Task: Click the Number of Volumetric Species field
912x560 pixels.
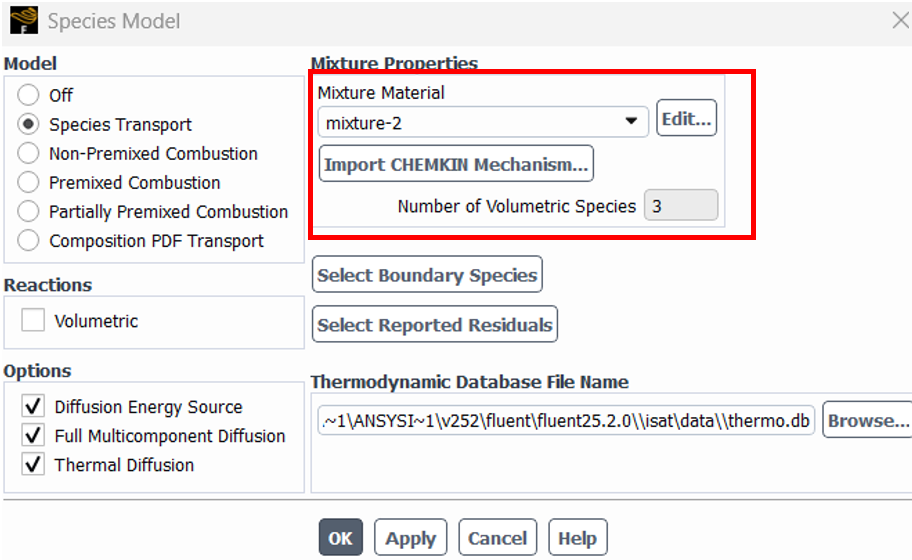Action: pyautogui.click(x=681, y=205)
